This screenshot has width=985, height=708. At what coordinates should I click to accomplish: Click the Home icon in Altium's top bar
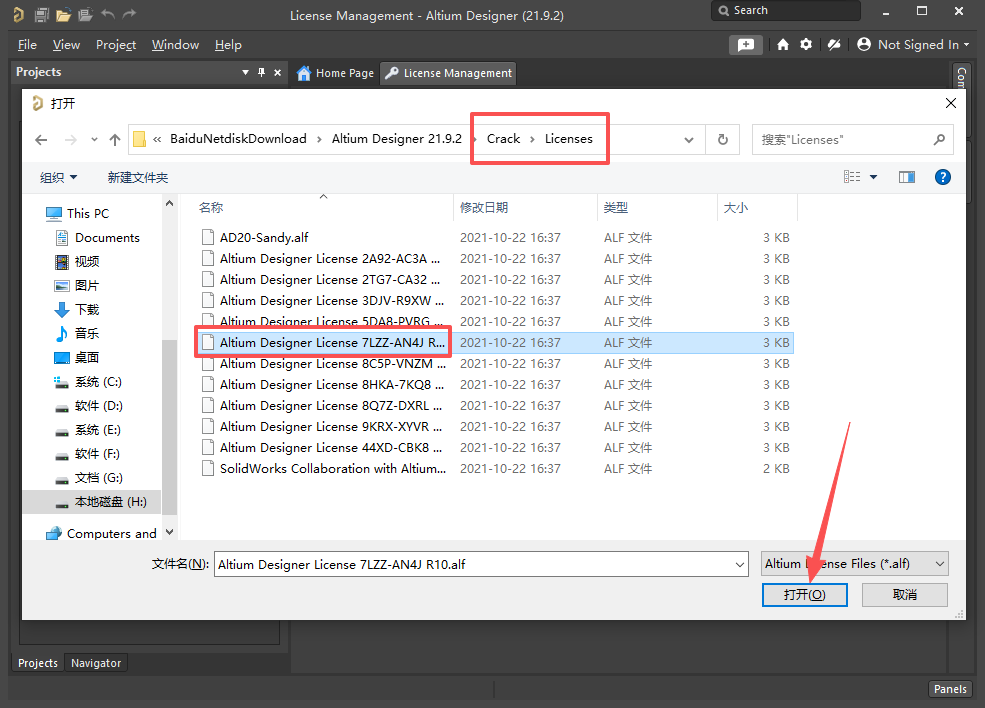(783, 45)
